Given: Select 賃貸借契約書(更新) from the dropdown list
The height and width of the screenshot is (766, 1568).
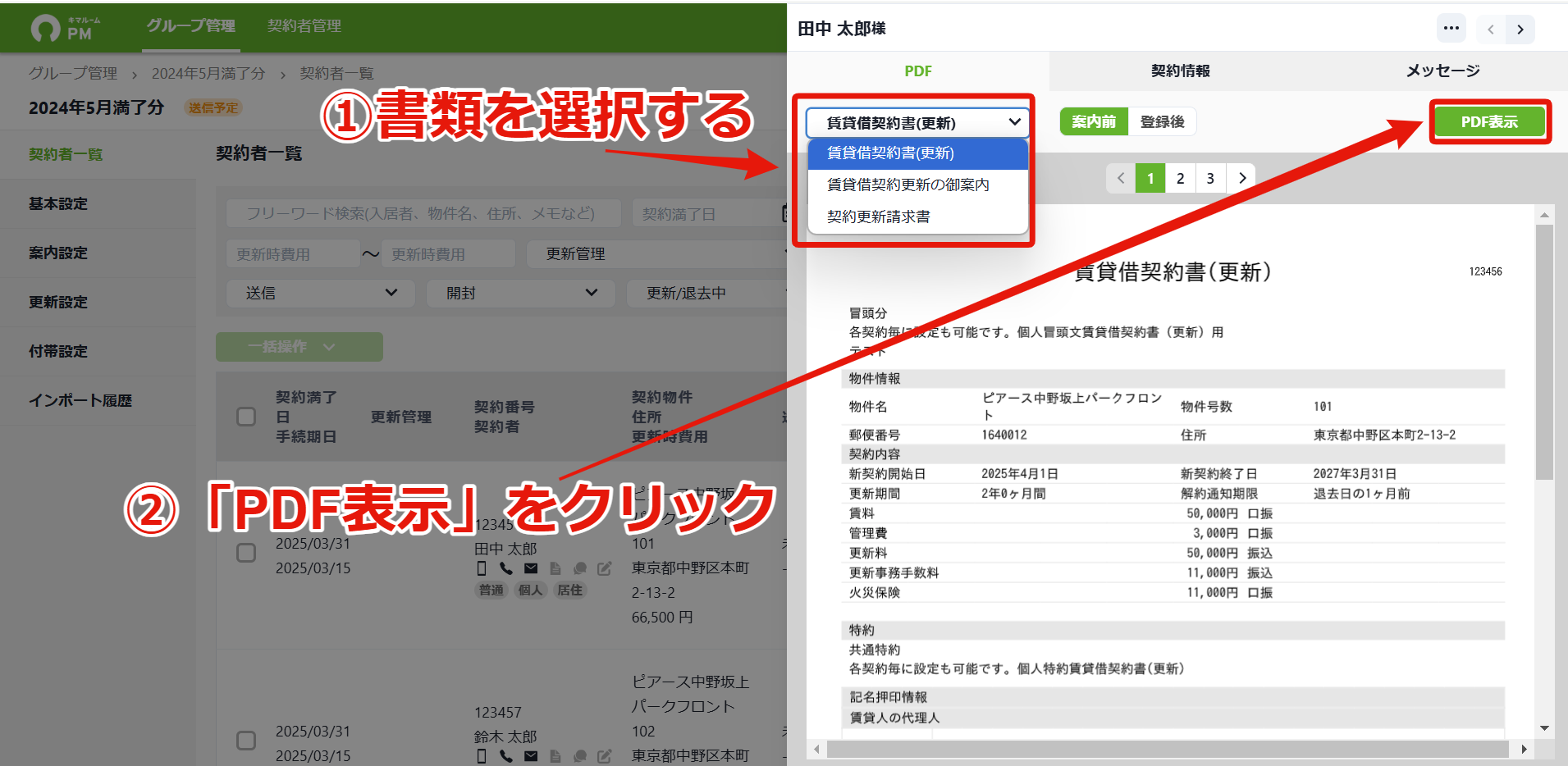Looking at the screenshot, I should tap(917, 153).
